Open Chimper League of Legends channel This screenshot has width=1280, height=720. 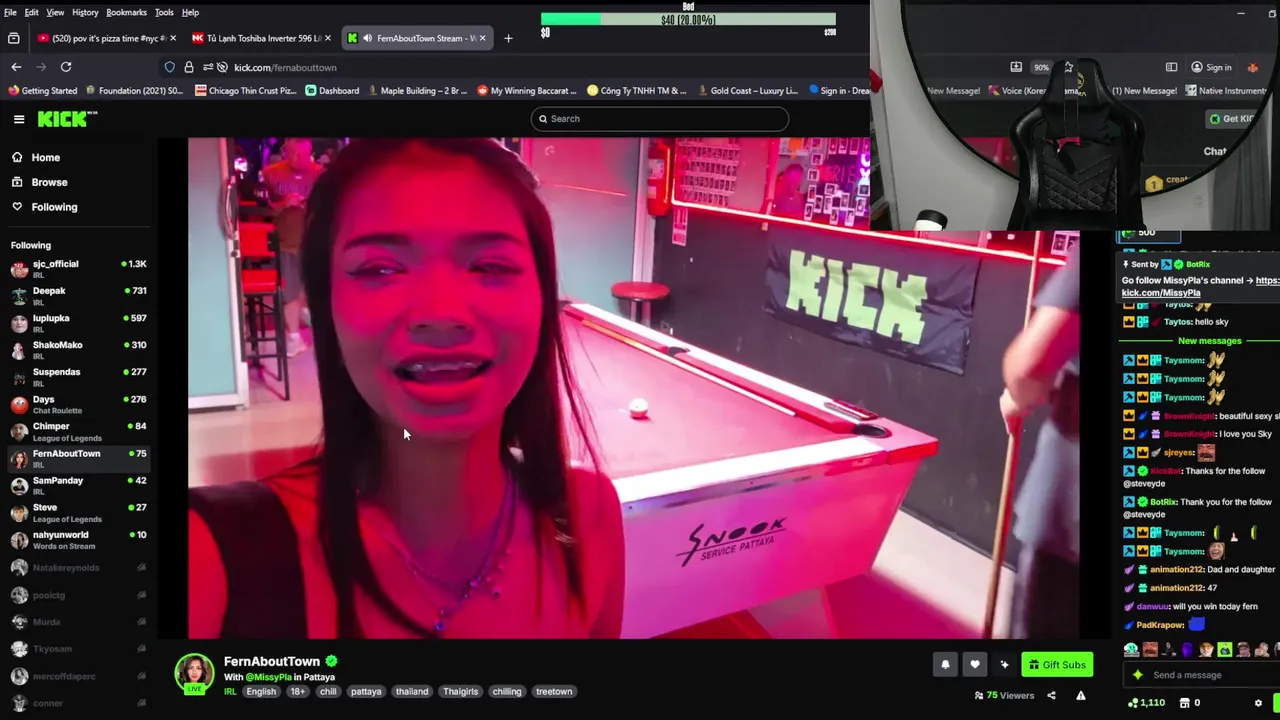coord(78,431)
